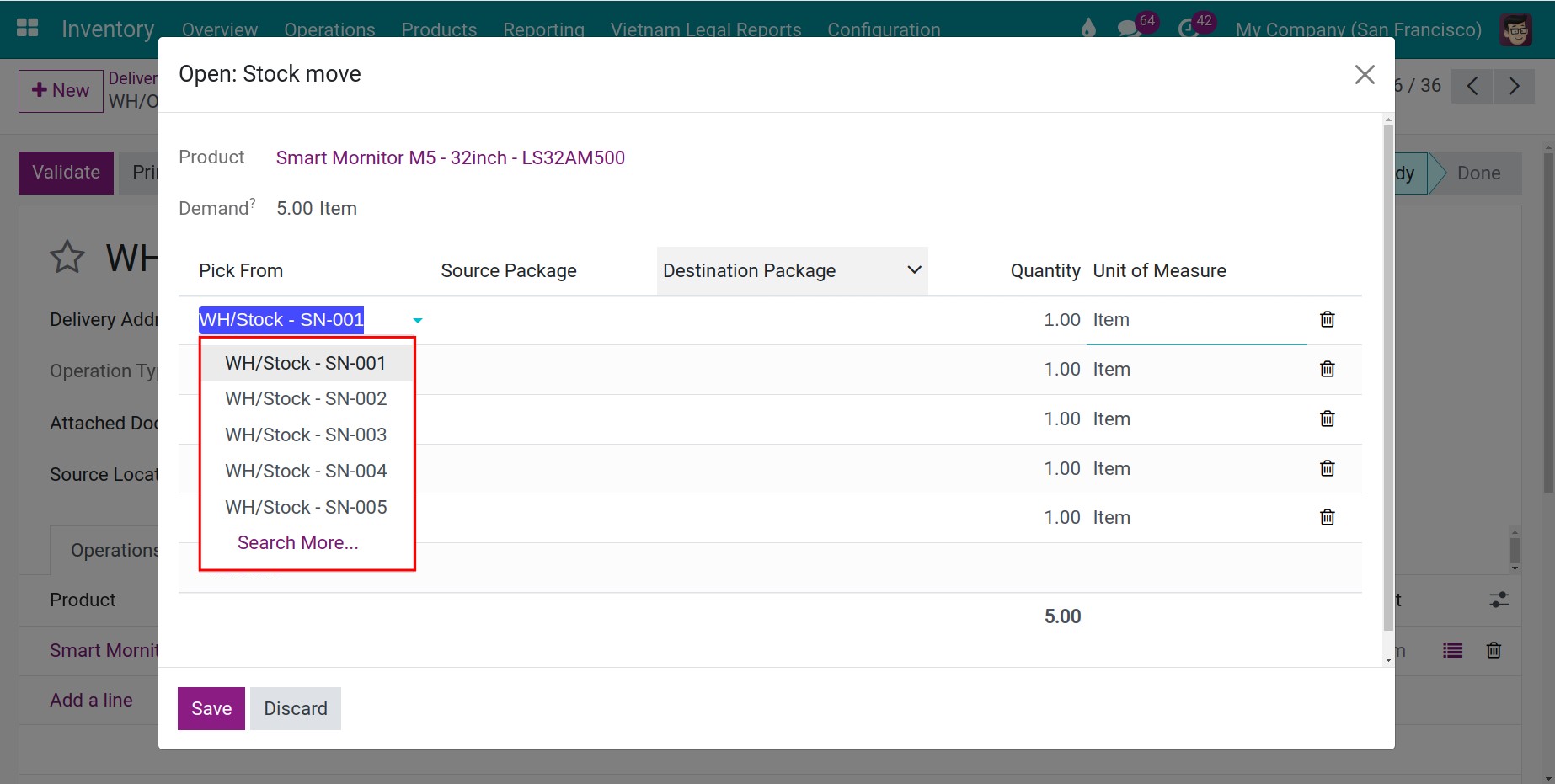Create a New record
Image resolution: width=1555 pixels, height=784 pixels.
tap(61, 90)
